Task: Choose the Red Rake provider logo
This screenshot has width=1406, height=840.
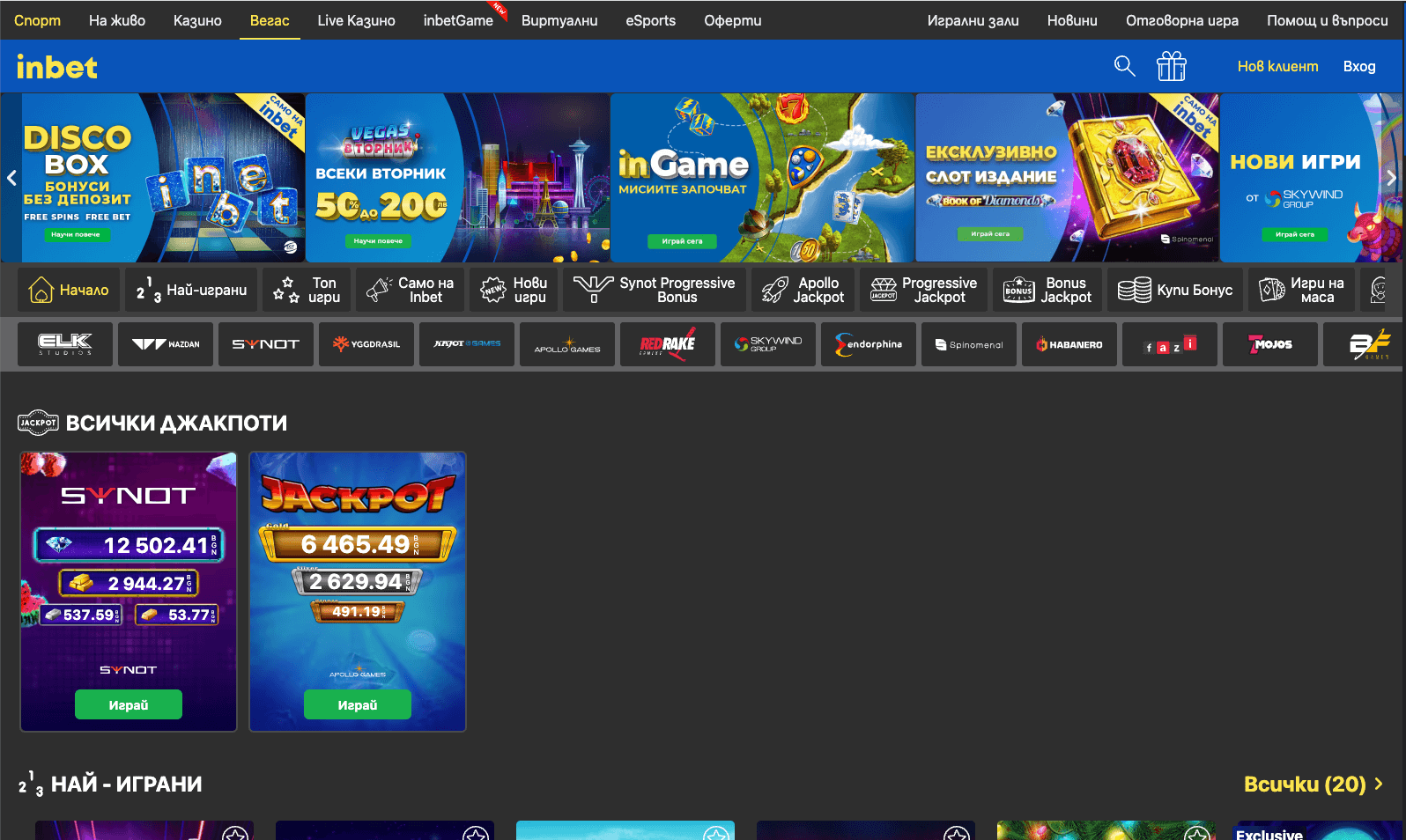Action: click(668, 344)
